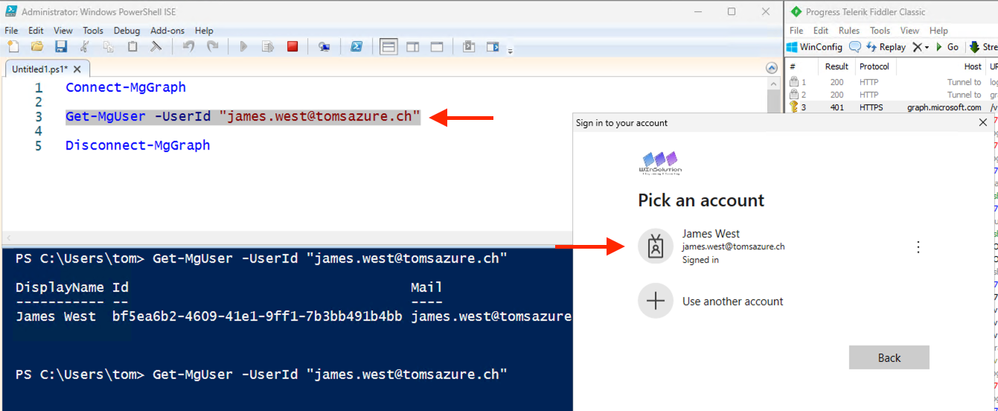Viewport: 998px width, 411px height.
Task: Click the Cut scissors icon in ISE
Action: (85, 46)
